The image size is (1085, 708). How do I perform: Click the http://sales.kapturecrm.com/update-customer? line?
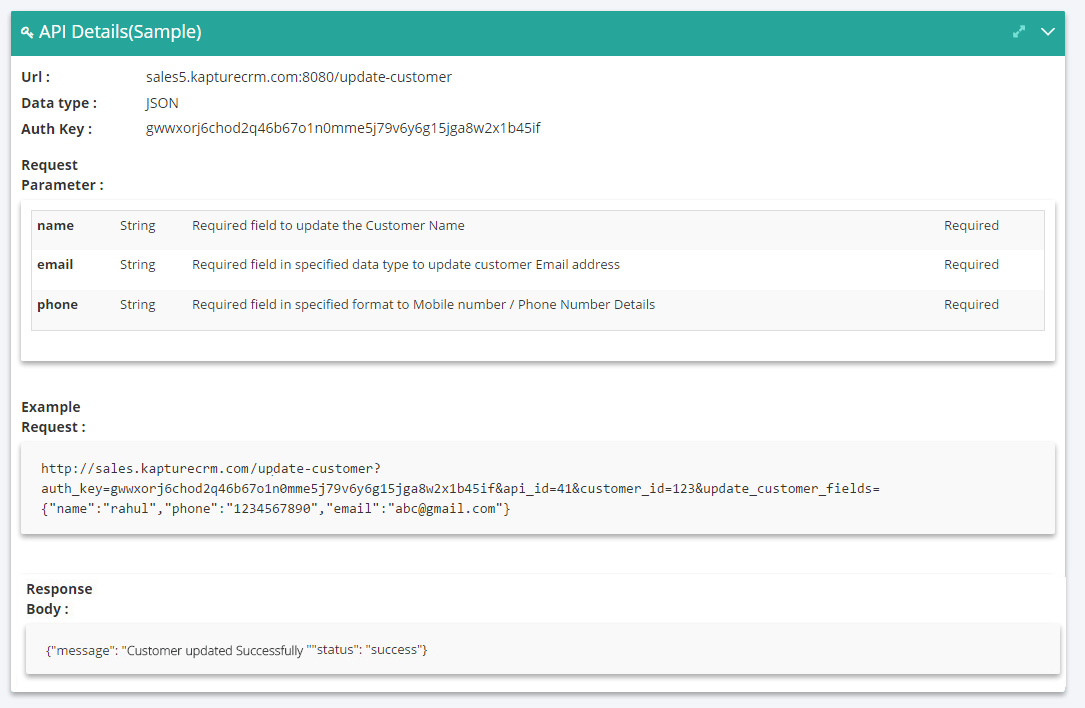tap(211, 469)
